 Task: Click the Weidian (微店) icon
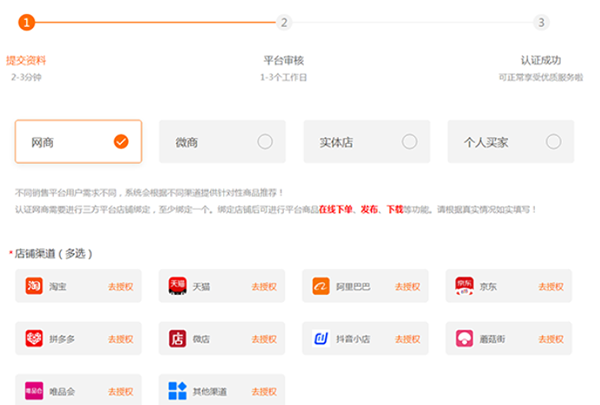point(178,338)
